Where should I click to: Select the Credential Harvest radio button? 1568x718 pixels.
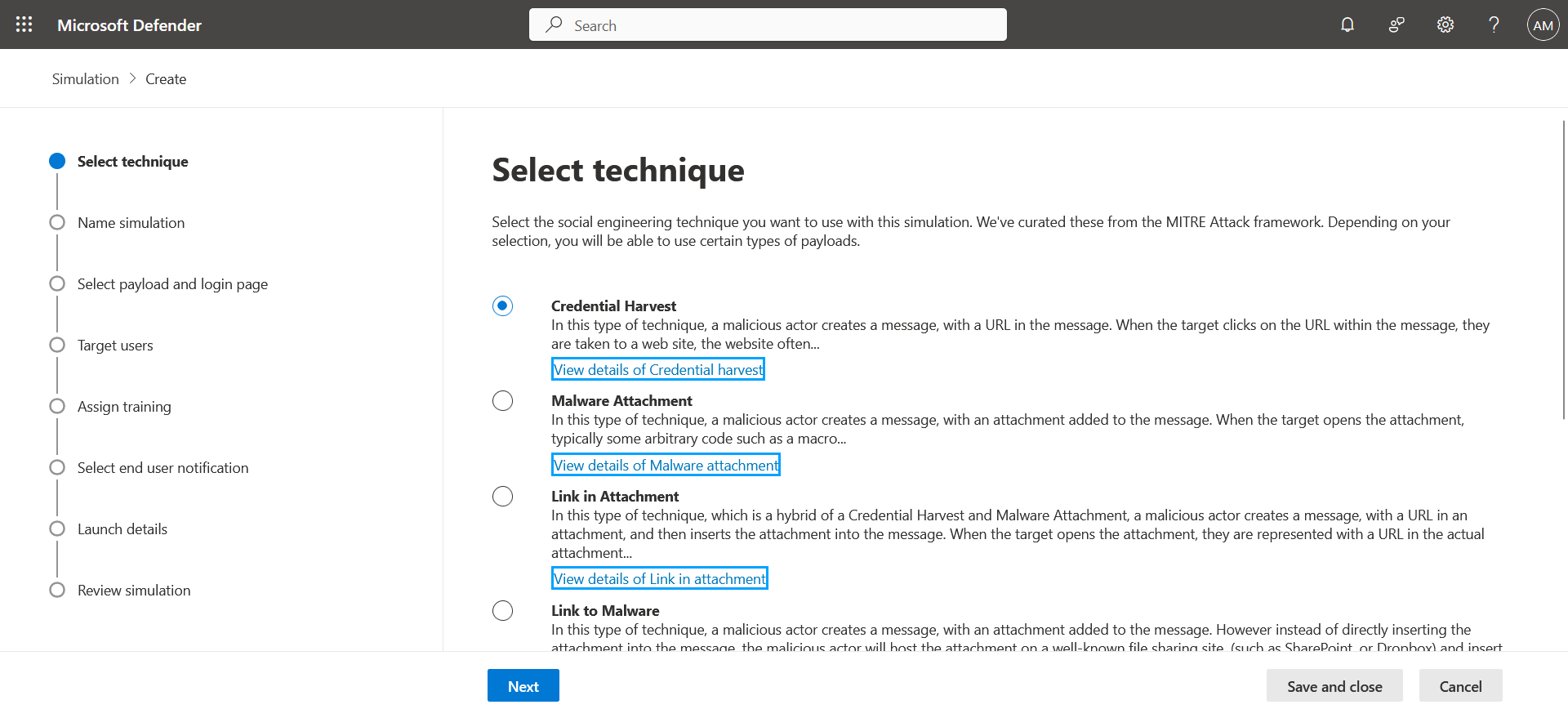click(502, 305)
